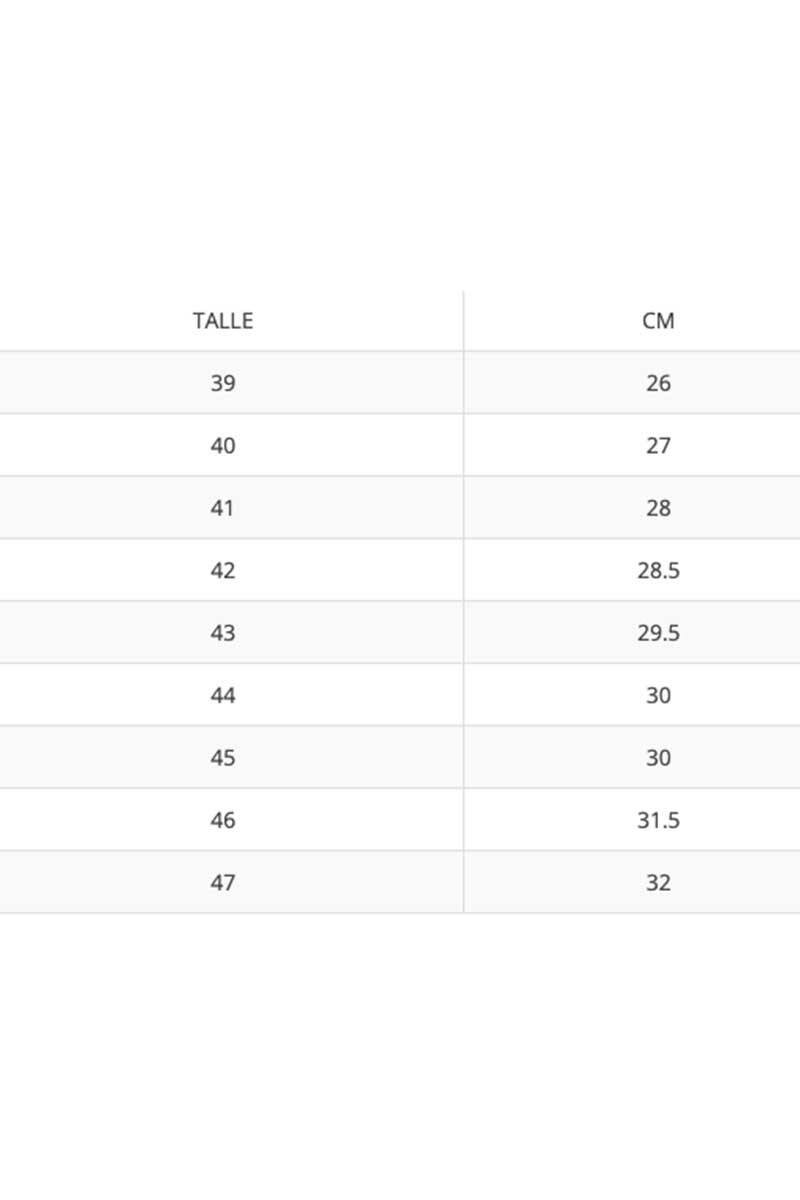Select size 40 cell
The width and height of the screenshot is (800, 1200).
pyautogui.click(x=223, y=445)
